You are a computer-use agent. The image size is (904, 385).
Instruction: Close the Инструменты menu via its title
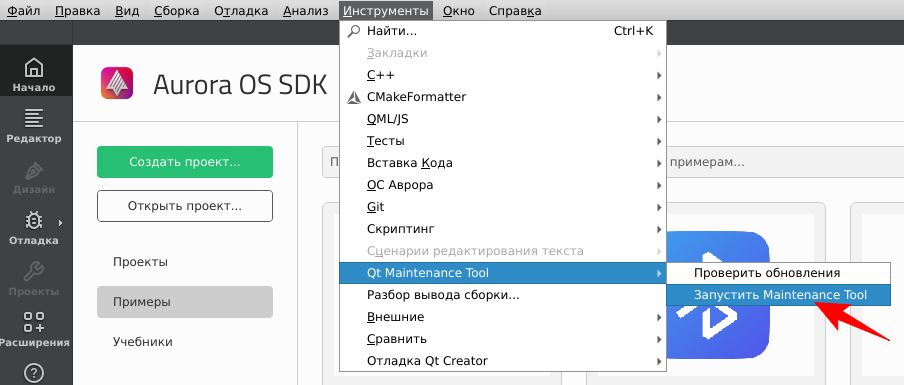[x=386, y=11]
